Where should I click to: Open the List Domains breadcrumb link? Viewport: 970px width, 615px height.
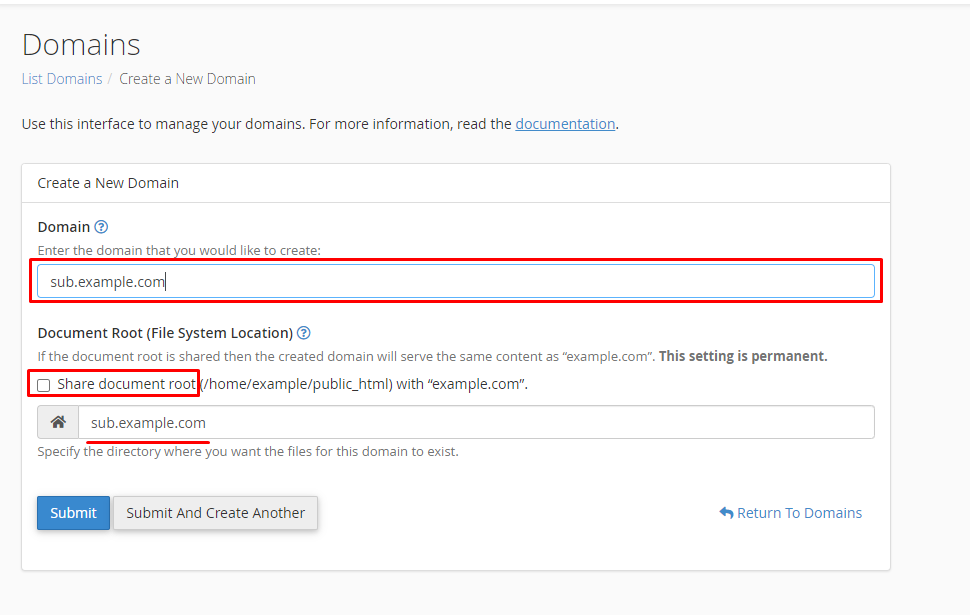point(62,79)
